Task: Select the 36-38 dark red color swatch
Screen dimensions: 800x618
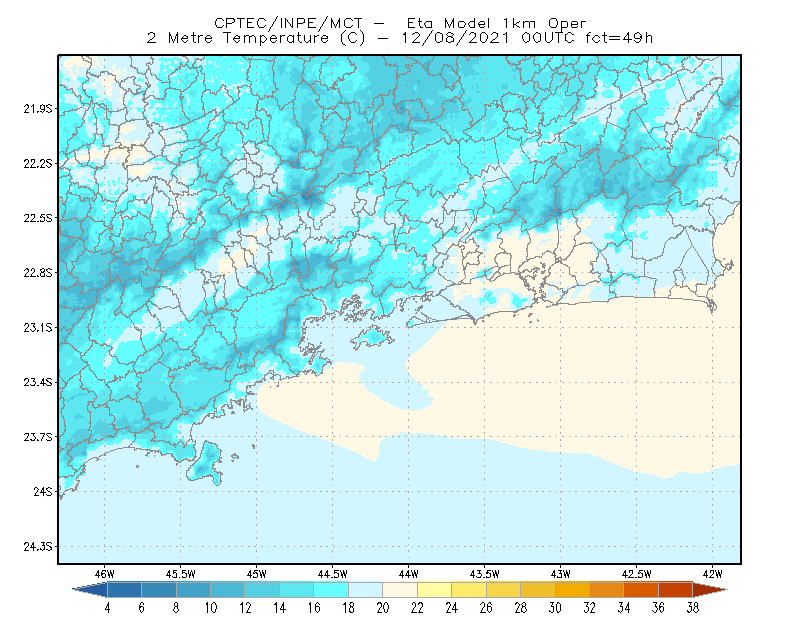Action: 676,590
